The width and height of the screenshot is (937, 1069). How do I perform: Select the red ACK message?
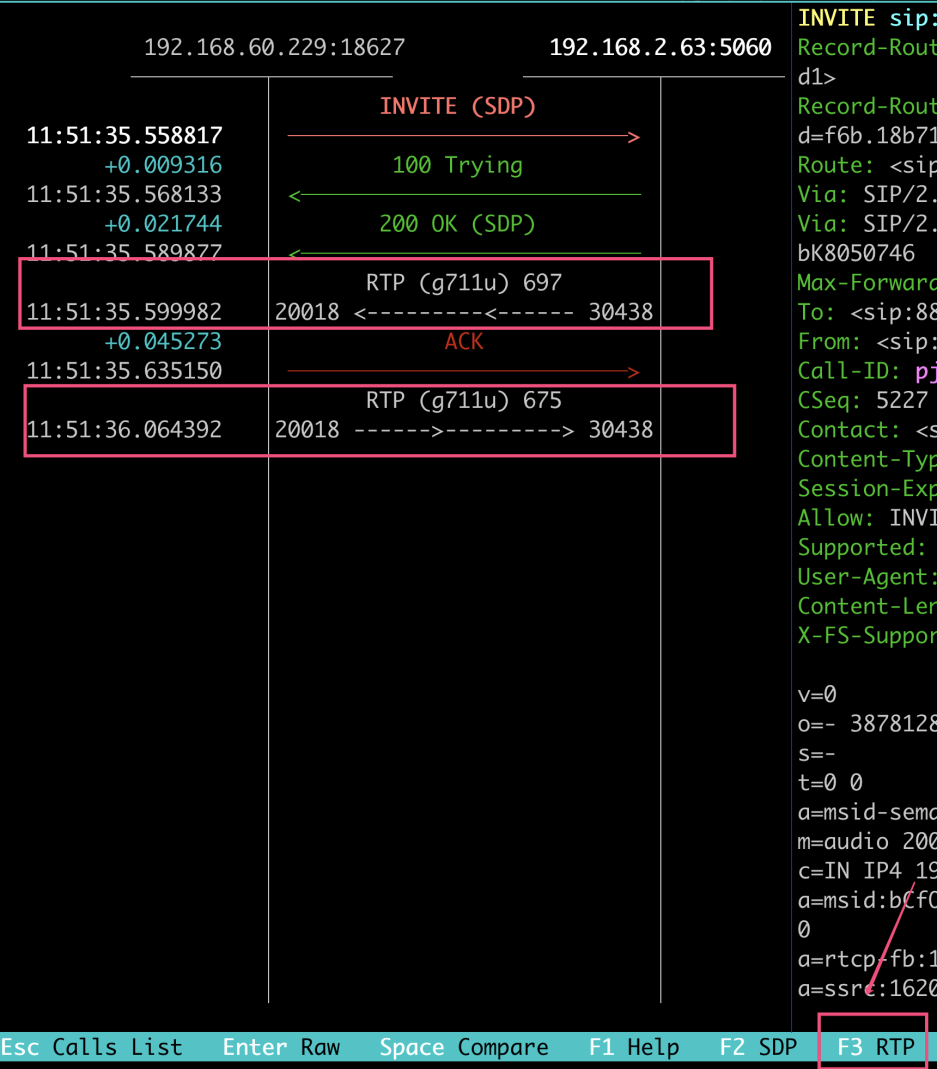(x=463, y=342)
